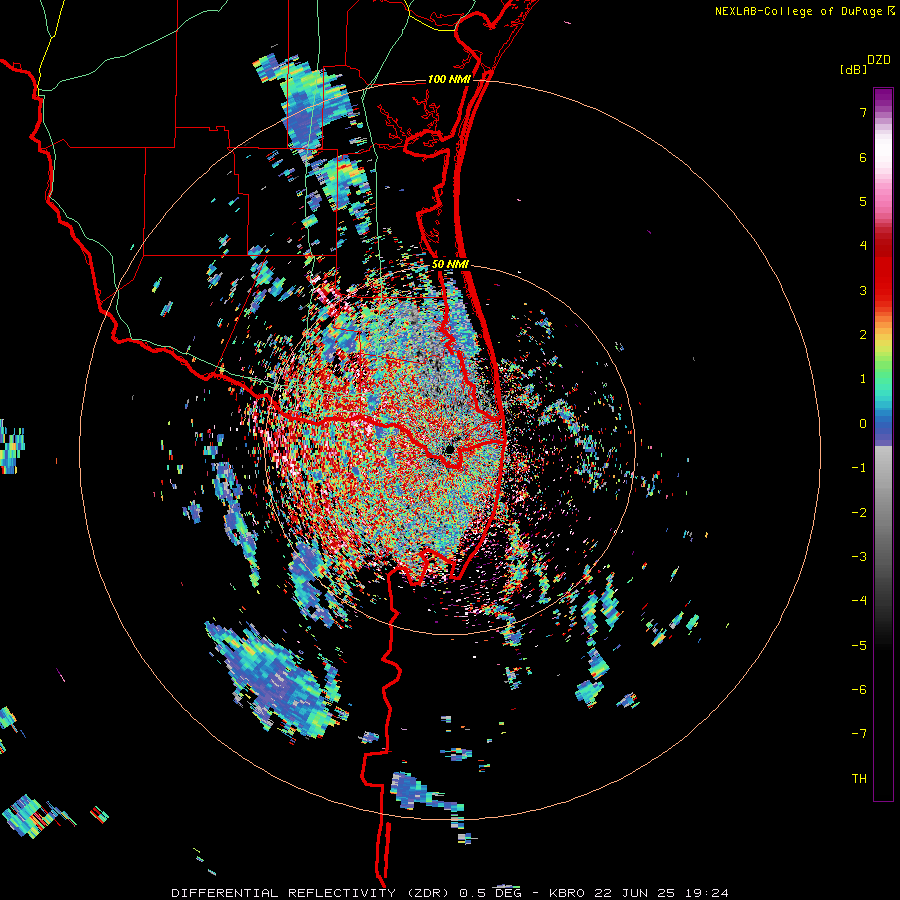
Task: Click the KBRO 22 JUN 25 19:24 timestamp
Action: tap(639, 893)
